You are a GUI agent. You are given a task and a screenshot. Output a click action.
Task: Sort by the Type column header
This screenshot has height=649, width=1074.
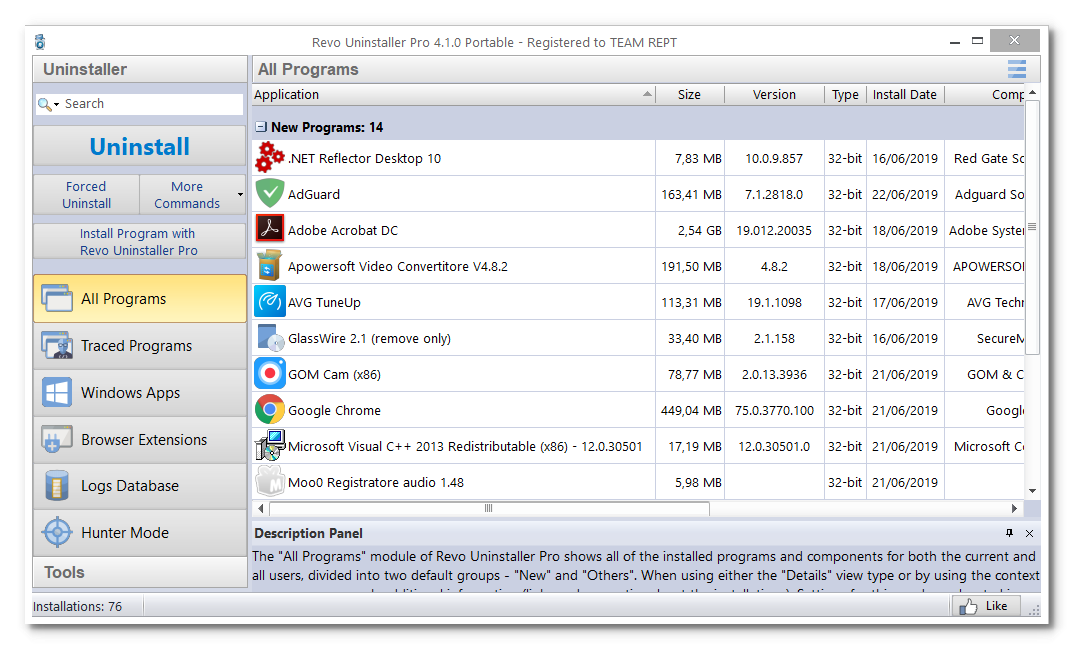(845, 94)
